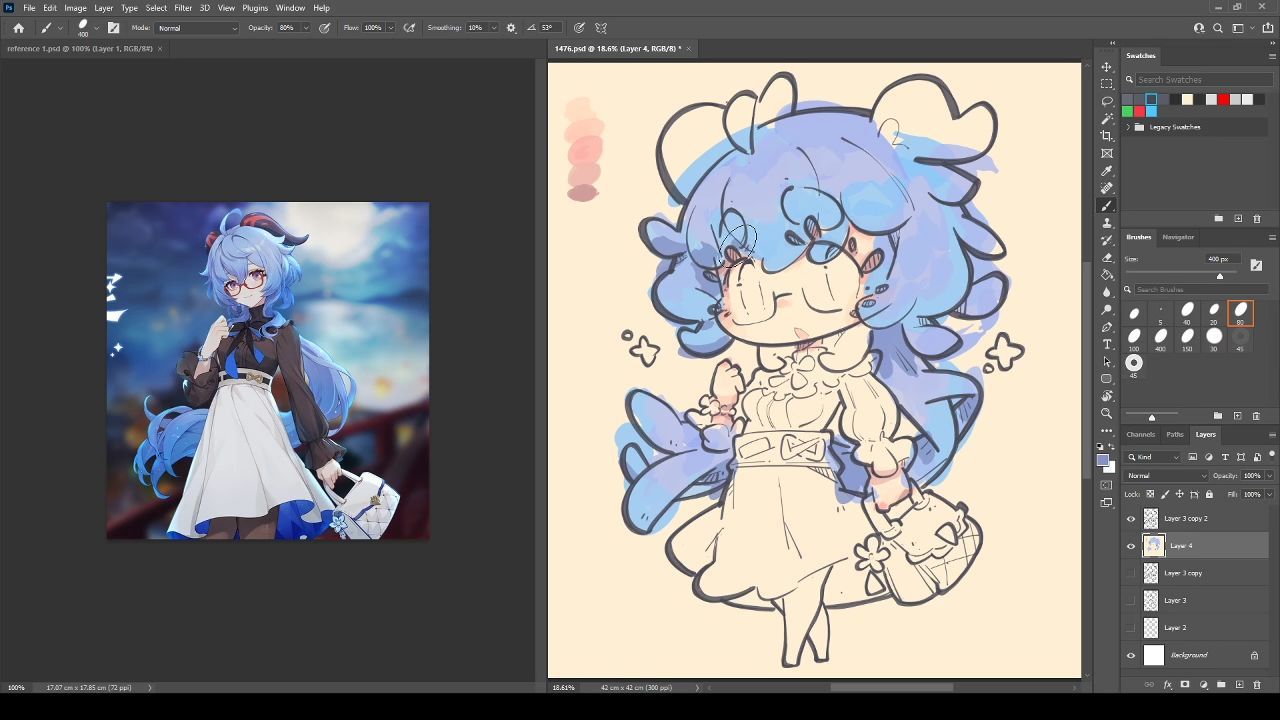1280x720 pixels.
Task: Select the Paint Bucket tool
Action: [1107, 275]
